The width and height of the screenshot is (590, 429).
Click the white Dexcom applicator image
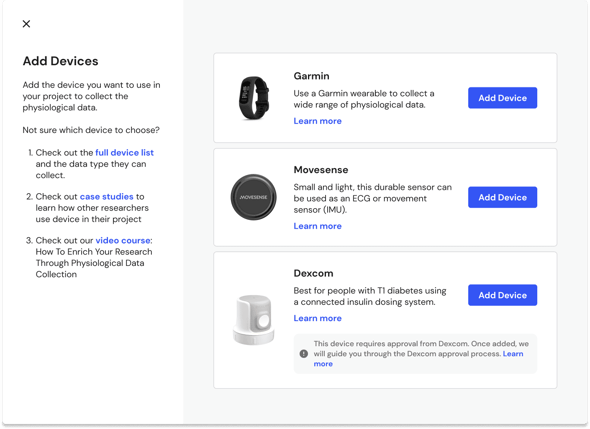(254, 320)
